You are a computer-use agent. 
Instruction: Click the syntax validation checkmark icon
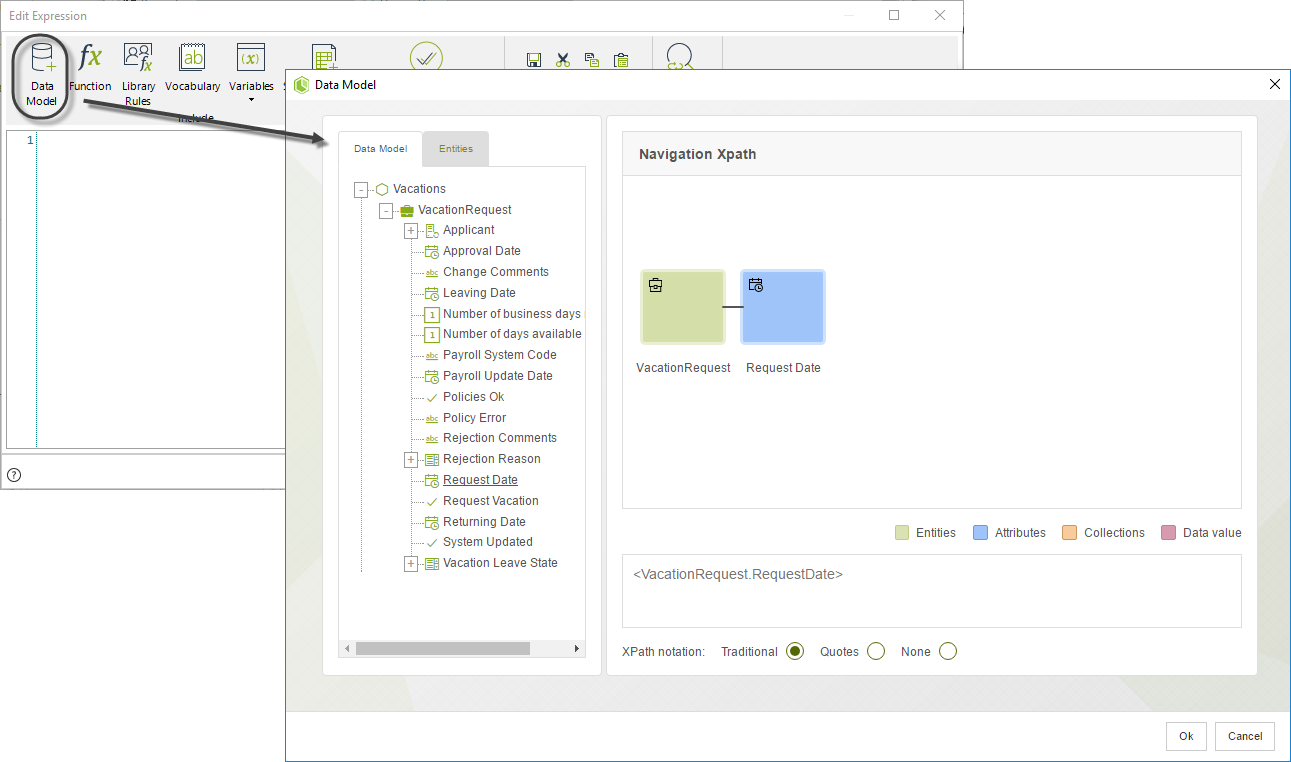pyautogui.click(x=426, y=56)
